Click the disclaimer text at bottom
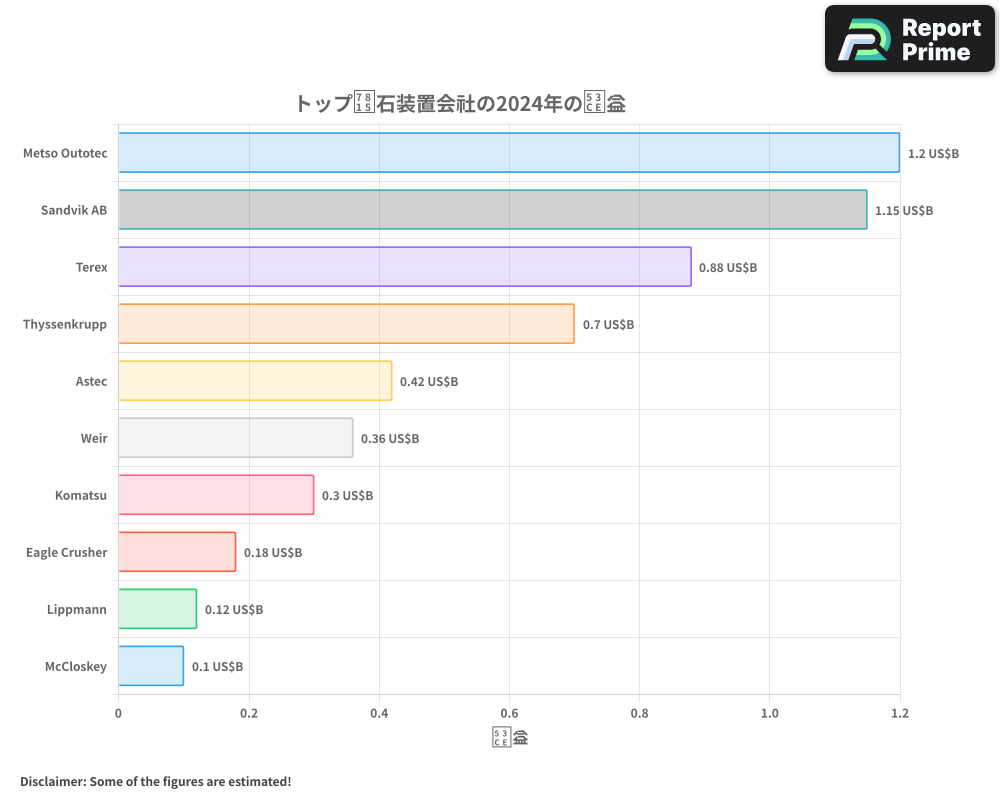The height and width of the screenshot is (800, 1000). (x=153, y=781)
